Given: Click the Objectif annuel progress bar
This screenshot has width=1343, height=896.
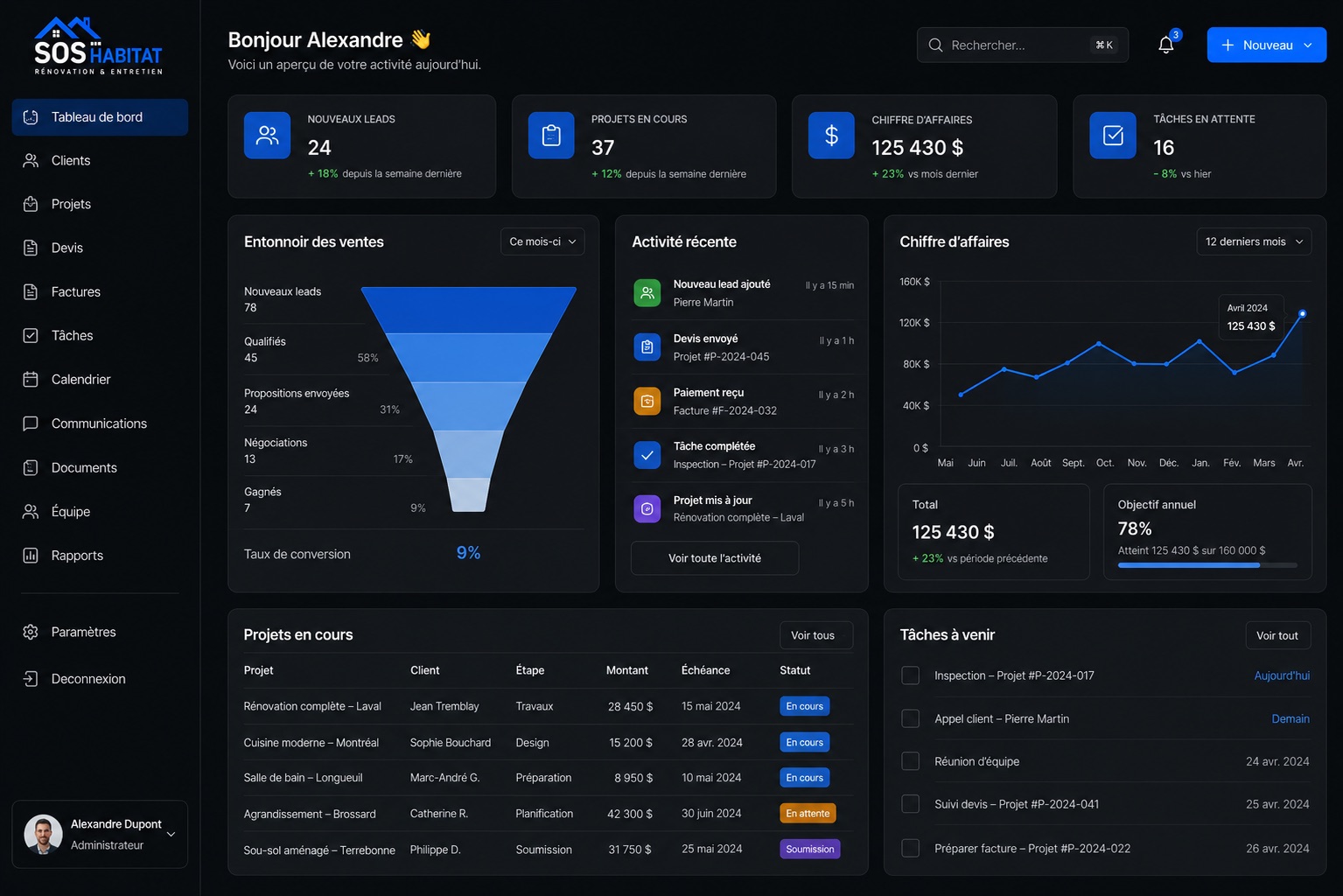Looking at the screenshot, I should pos(1207,565).
